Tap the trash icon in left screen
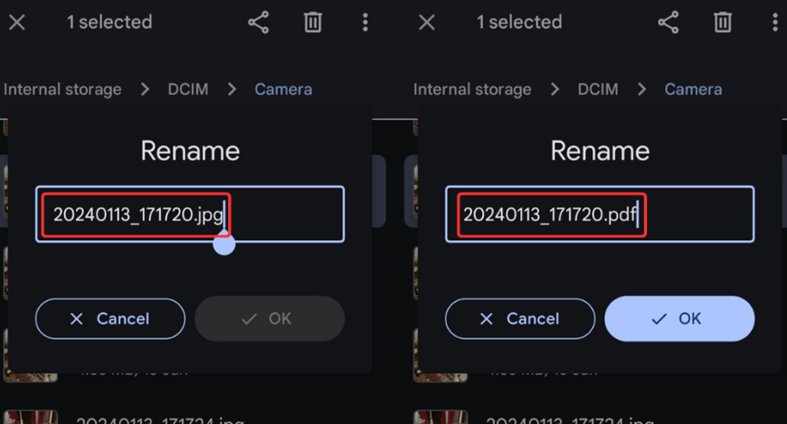The image size is (787, 424). click(x=313, y=23)
